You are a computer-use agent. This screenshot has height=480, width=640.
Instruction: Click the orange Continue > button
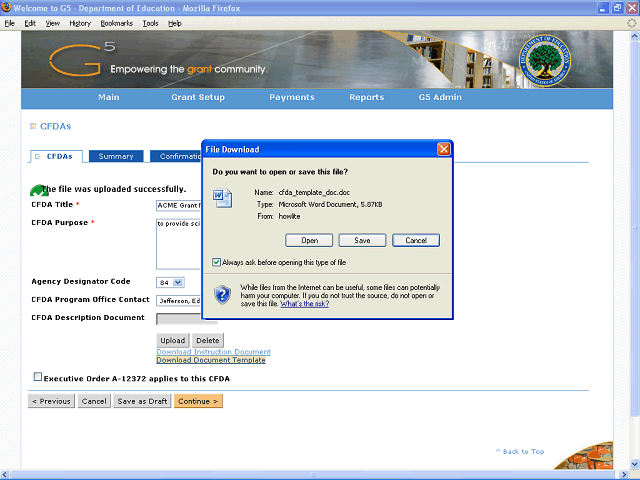[x=198, y=401]
